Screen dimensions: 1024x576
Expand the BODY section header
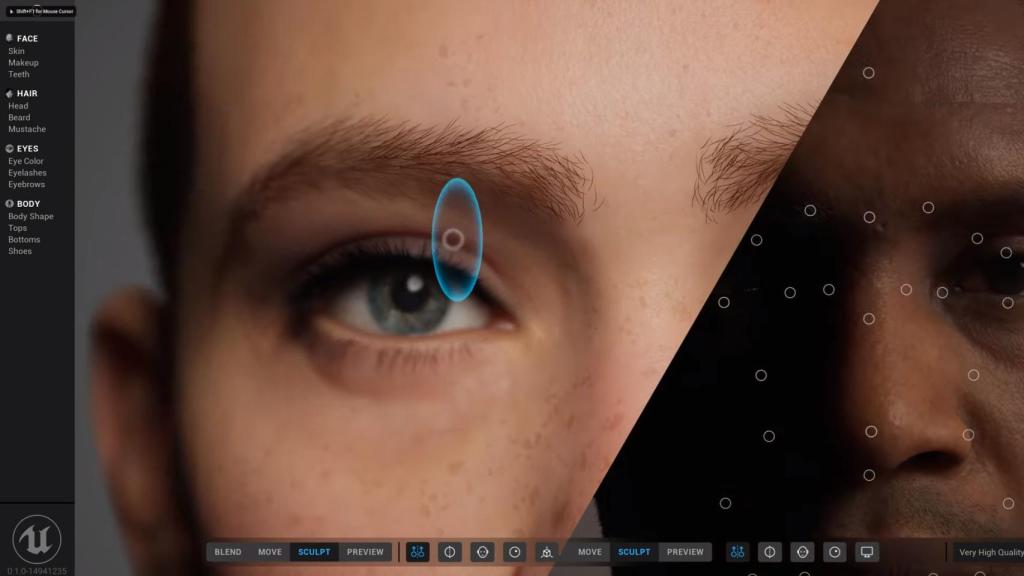(x=28, y=204)
